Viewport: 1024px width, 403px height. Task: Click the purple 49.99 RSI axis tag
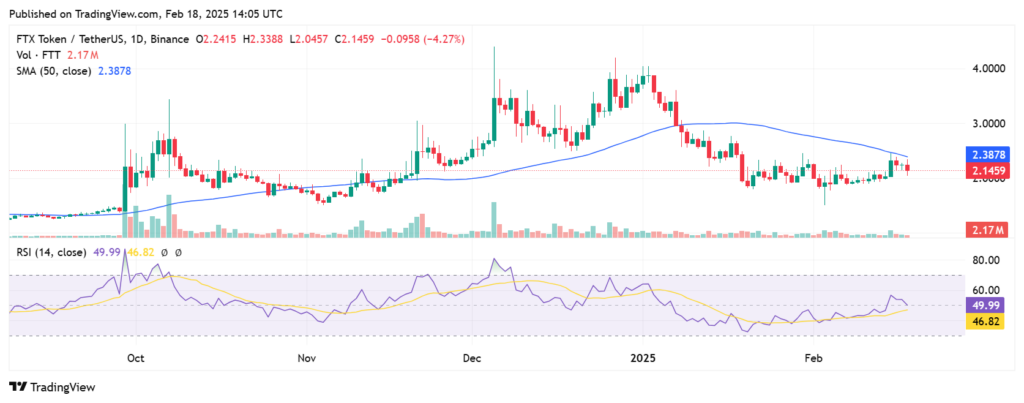(x=989, y=304)
